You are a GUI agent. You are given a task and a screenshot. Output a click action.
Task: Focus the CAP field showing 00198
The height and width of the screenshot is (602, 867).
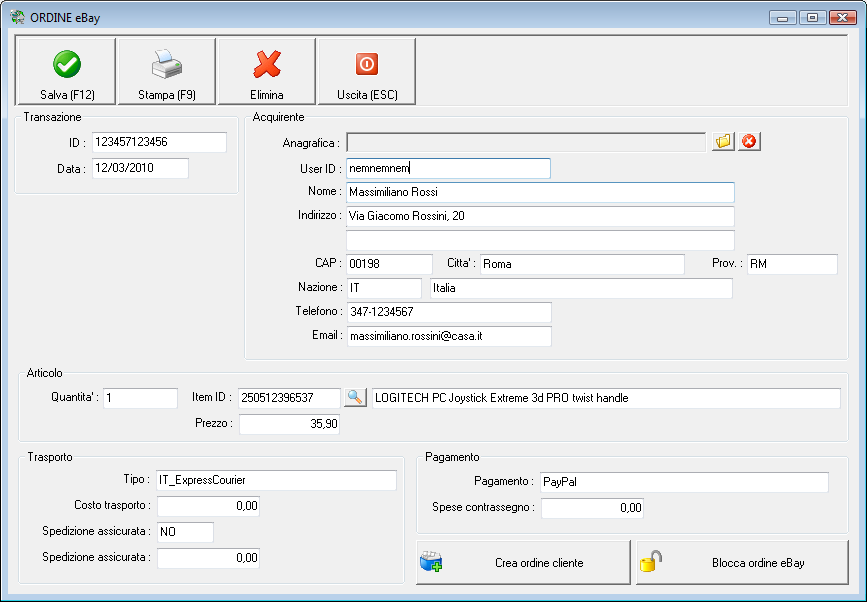389,264
